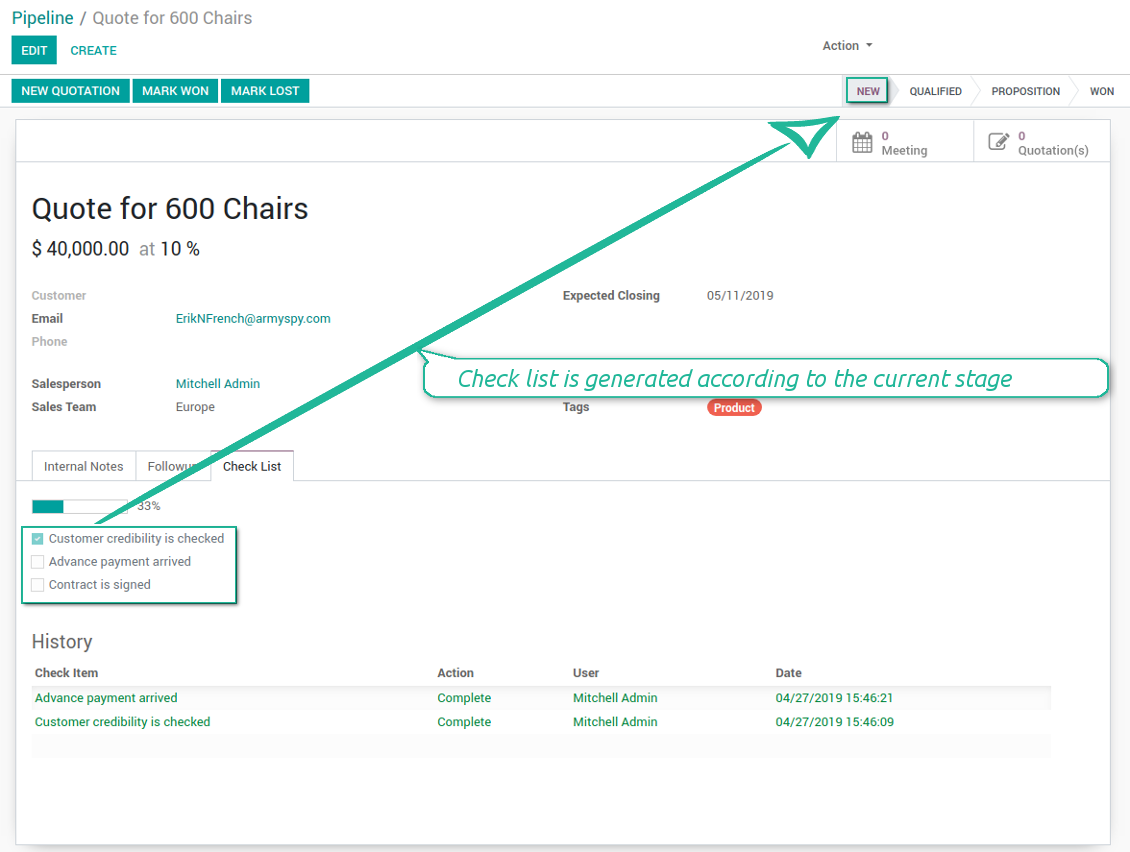Click the Product tag badge
The image size is (1130, 852).
tap(734, 408)
